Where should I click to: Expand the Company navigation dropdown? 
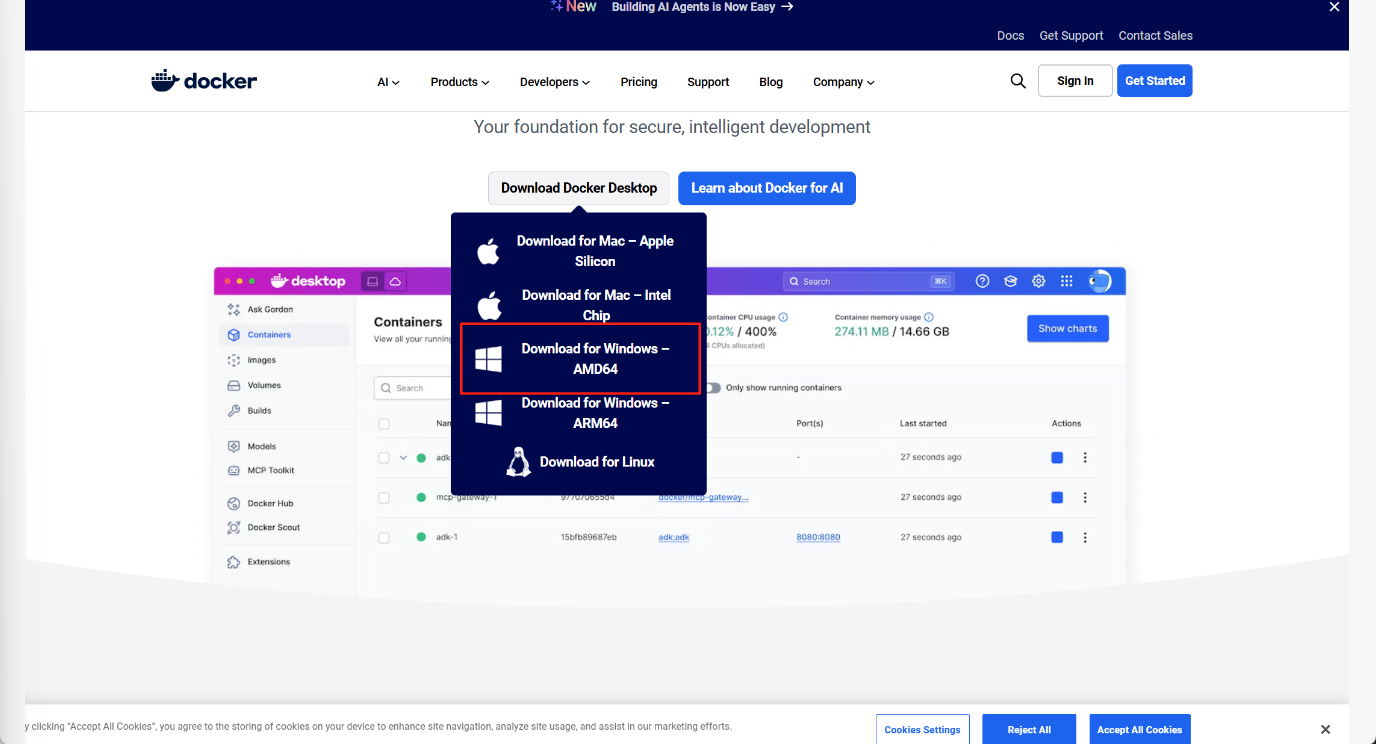coord(844,82)
